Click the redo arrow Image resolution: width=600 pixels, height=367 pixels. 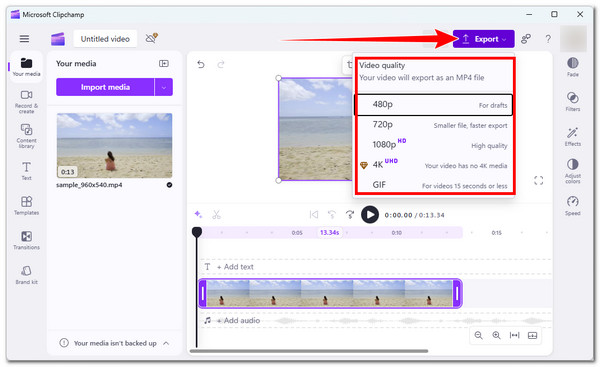coord(220,64)
